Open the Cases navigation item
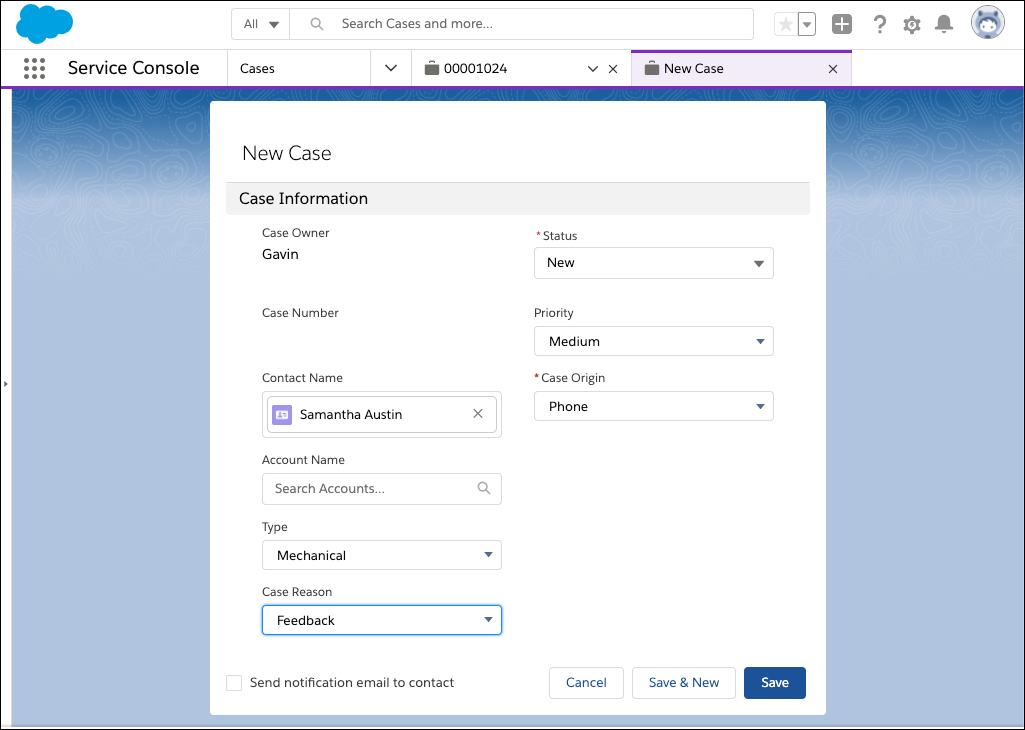 (x=299, y=69)
